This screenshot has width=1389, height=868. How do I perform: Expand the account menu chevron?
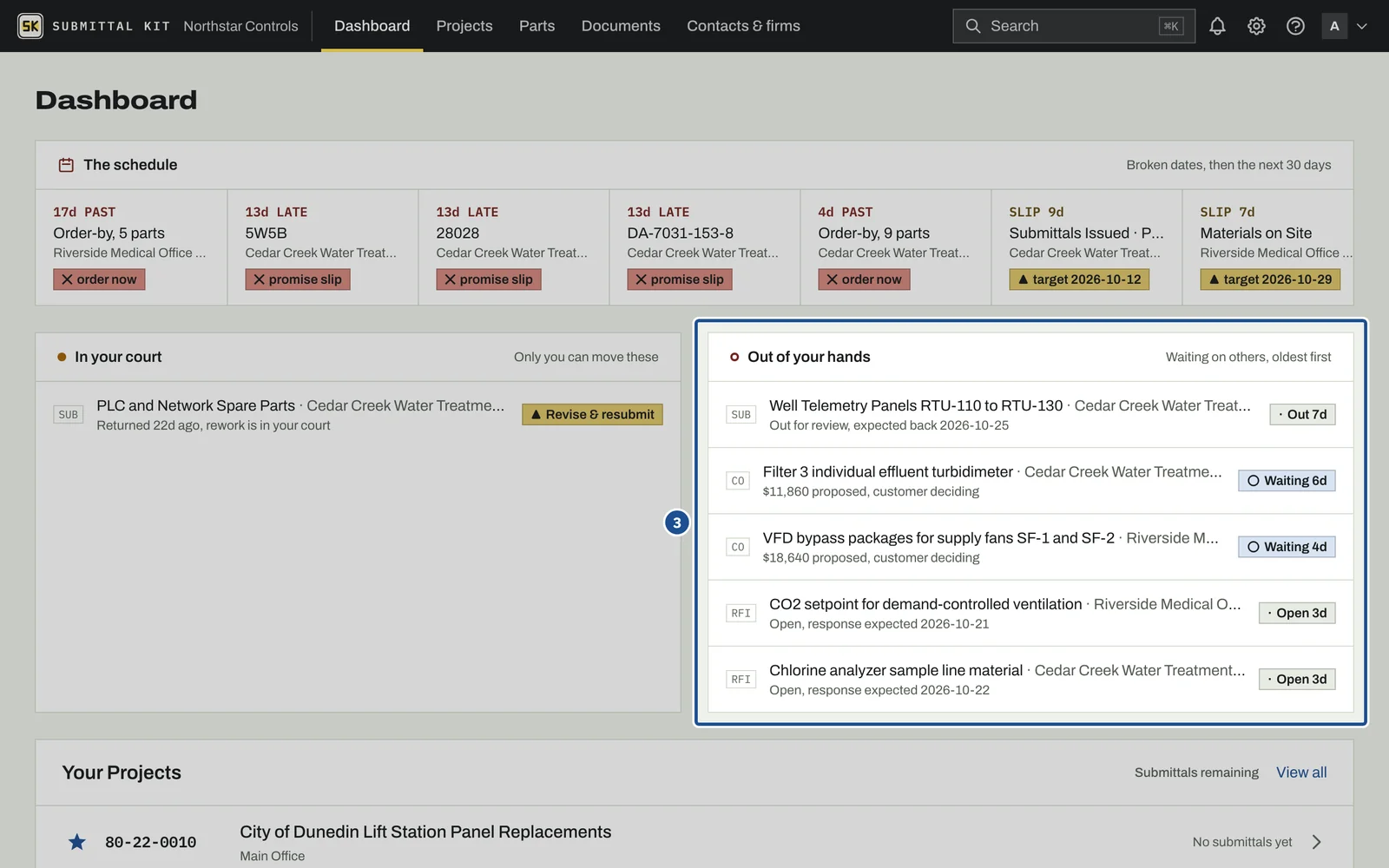[x=1362, y=26]
